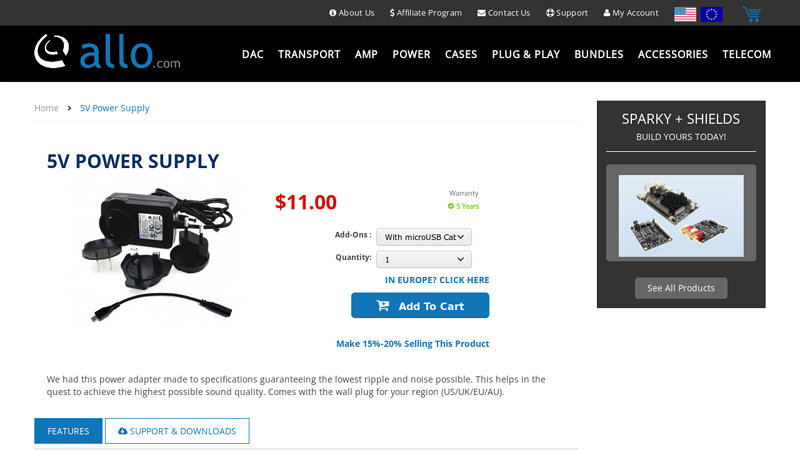
Task: Click the allo.com logo
Action: 107,52
